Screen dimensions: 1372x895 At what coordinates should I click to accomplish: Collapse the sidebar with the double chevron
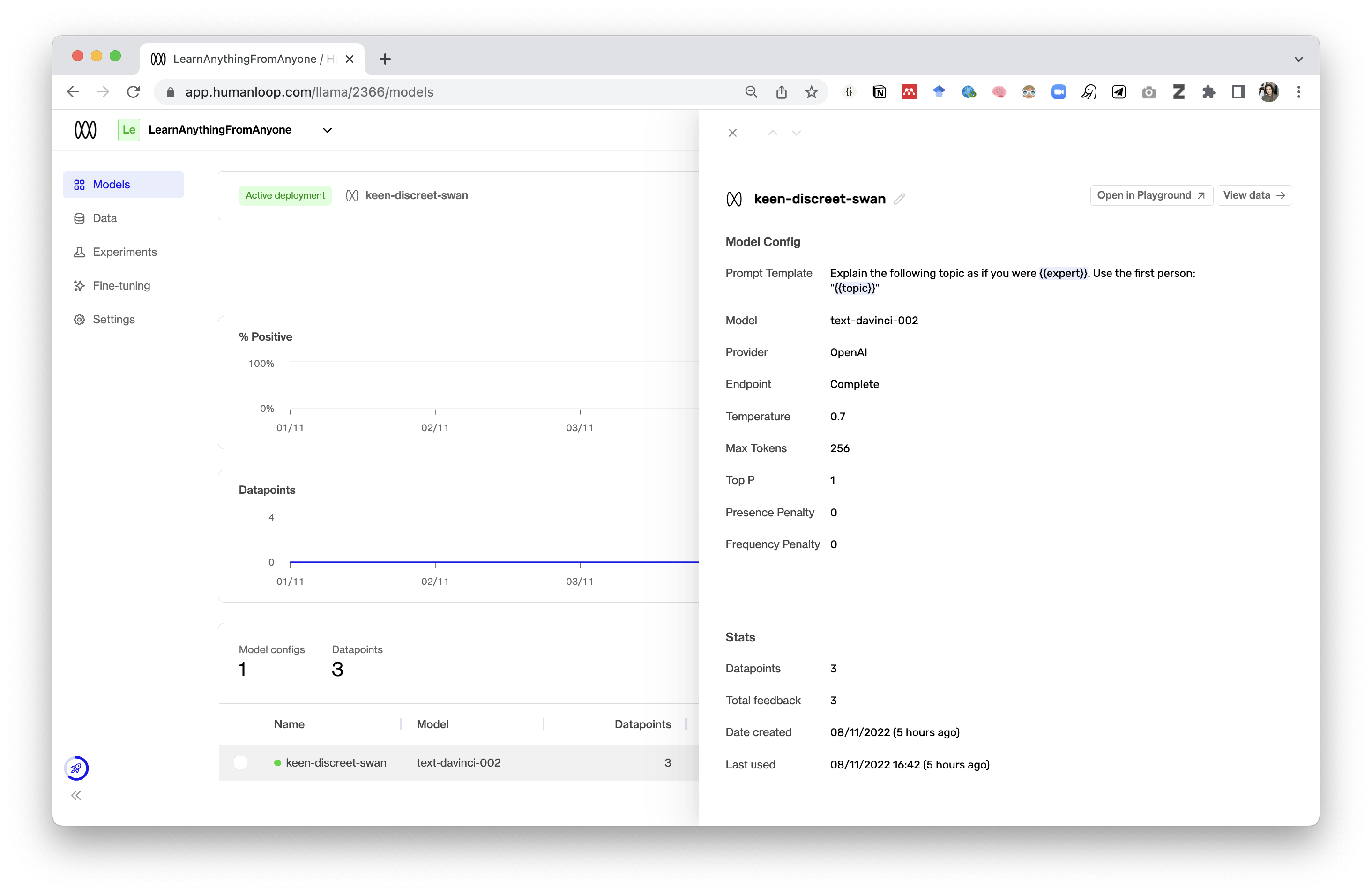(x=76, y=796)
